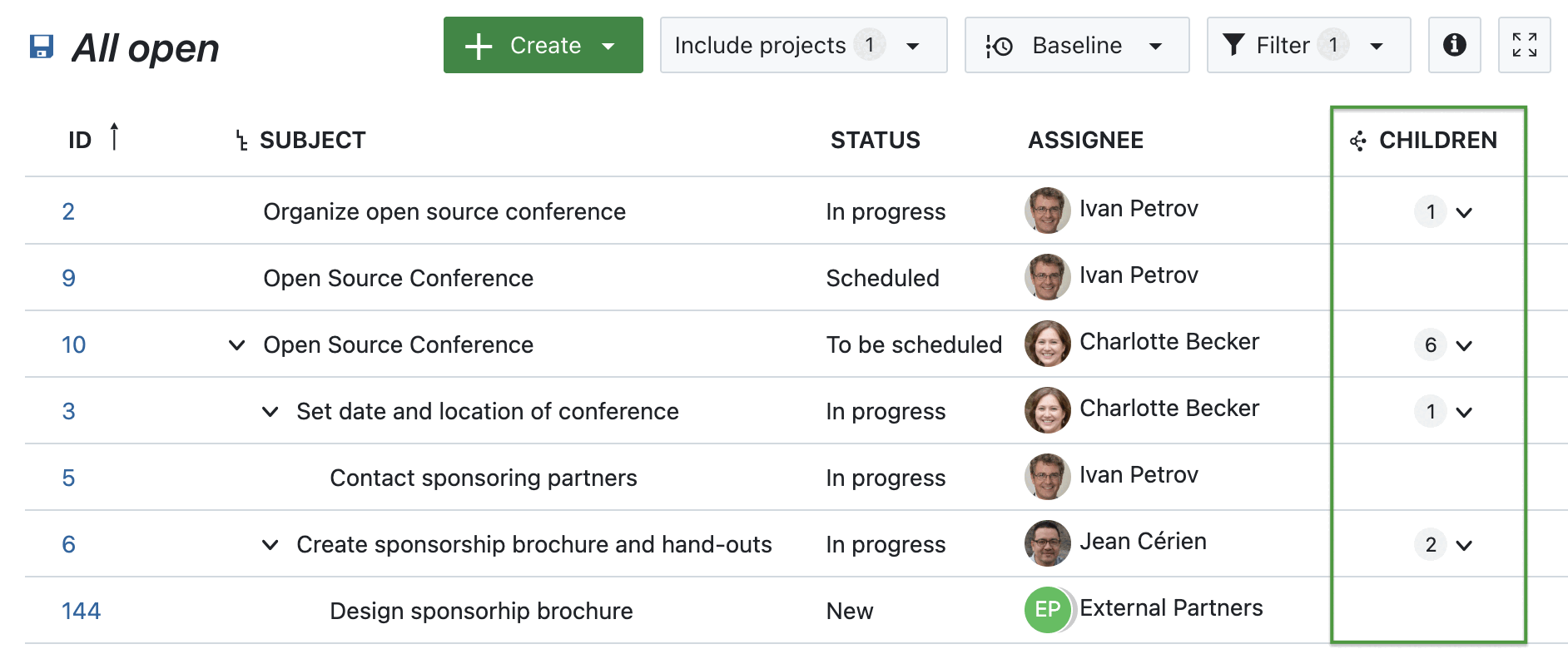The image size is (1568, 659).
Task: Activate the fullscreen zen mode icon
Action: (1524, 45)
